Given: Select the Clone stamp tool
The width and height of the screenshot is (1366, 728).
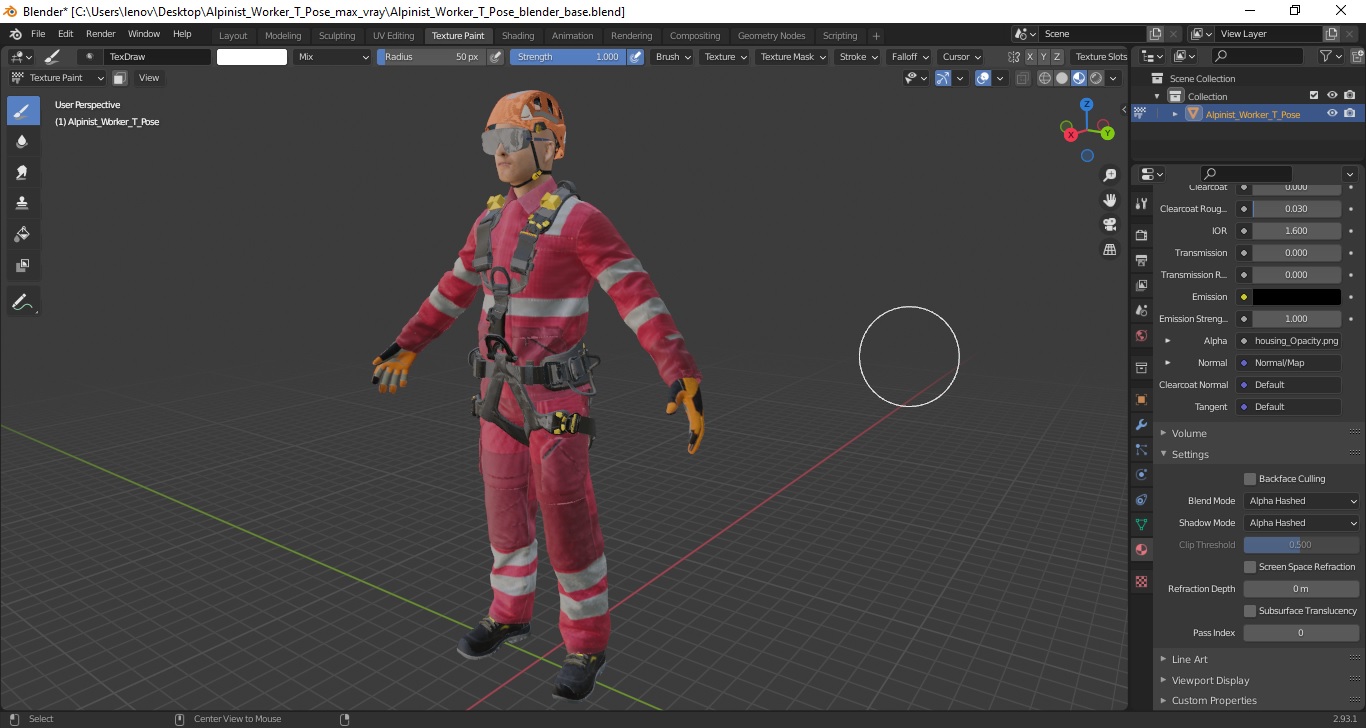Looking at the screenshot, I should [x=23, y=204].
